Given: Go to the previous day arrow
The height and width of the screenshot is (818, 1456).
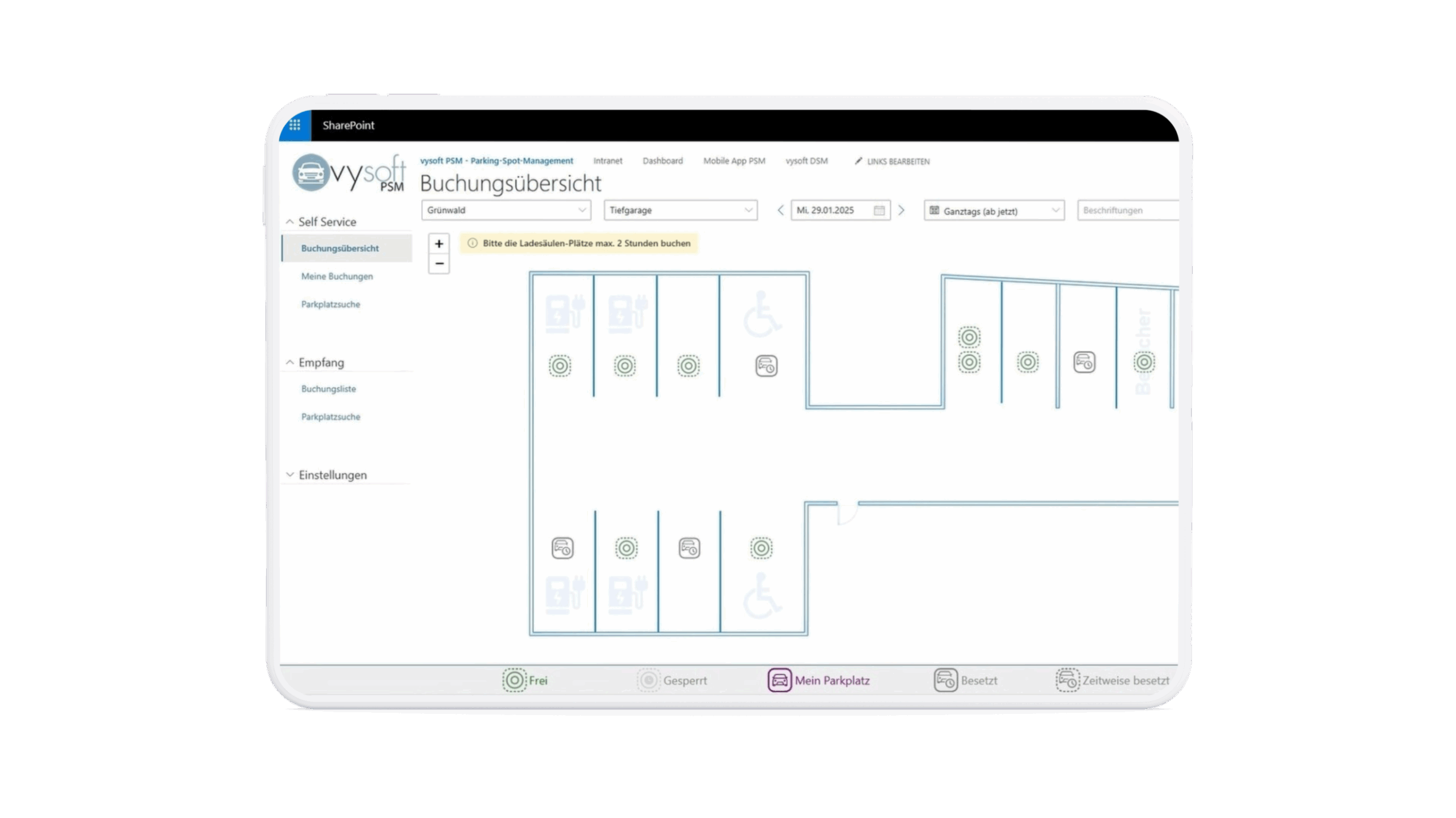Looking at the screenshot, I should click(781, 210).
